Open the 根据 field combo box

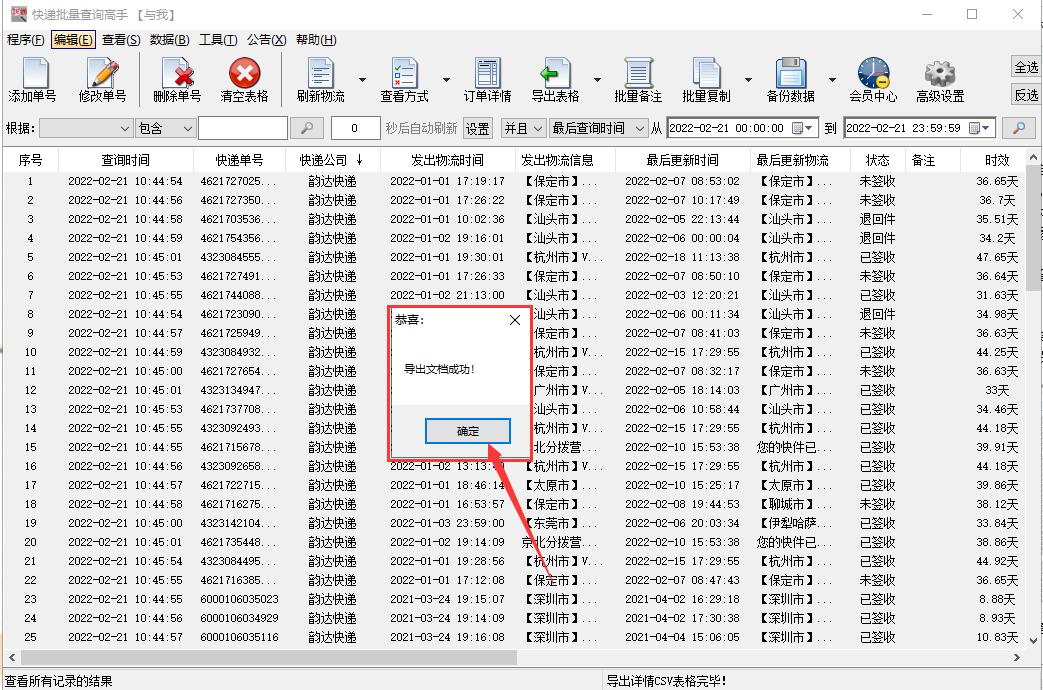coord(85,128)
